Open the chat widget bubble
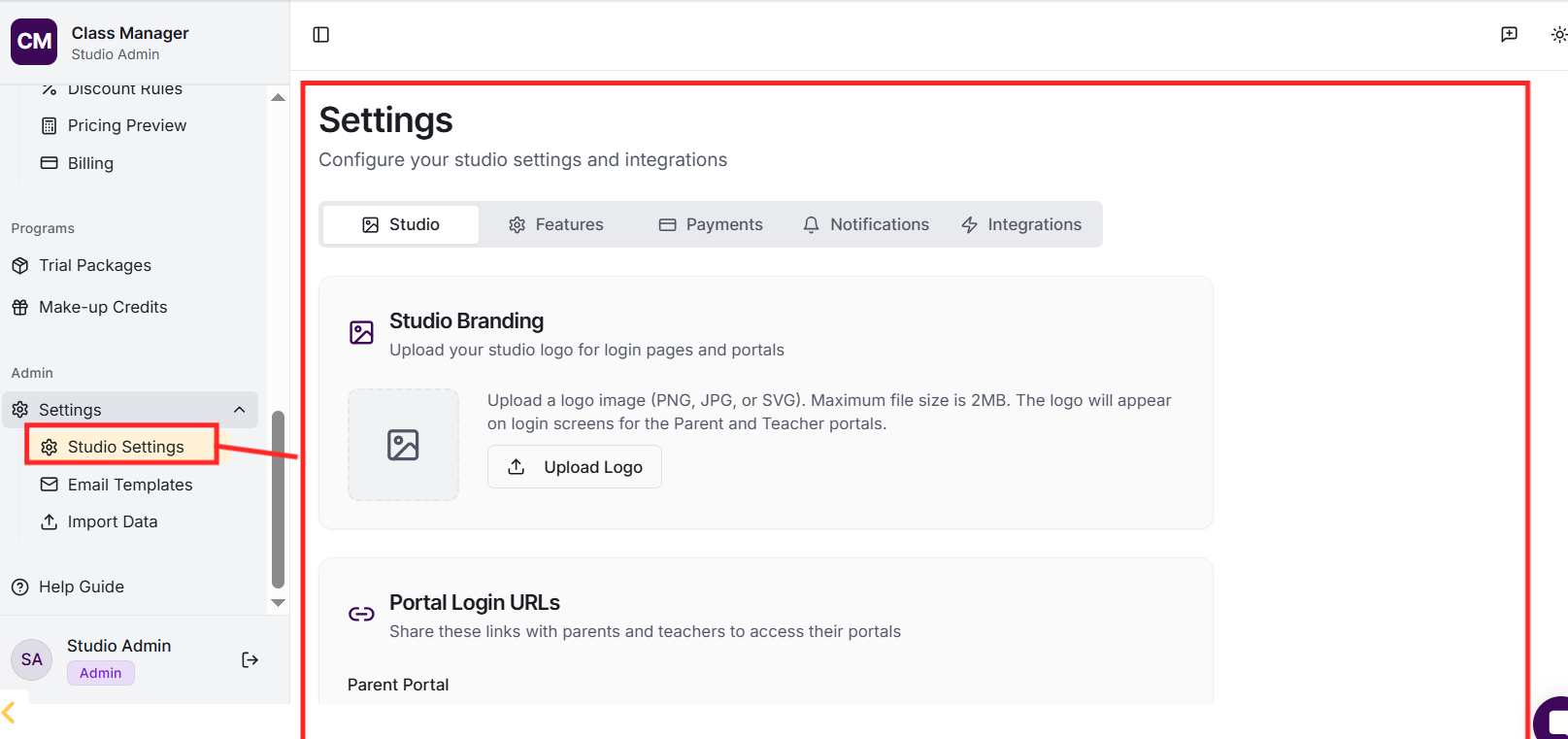Image resolution: width=1568 pixels, height=739 pixels. click(1555, 721)
